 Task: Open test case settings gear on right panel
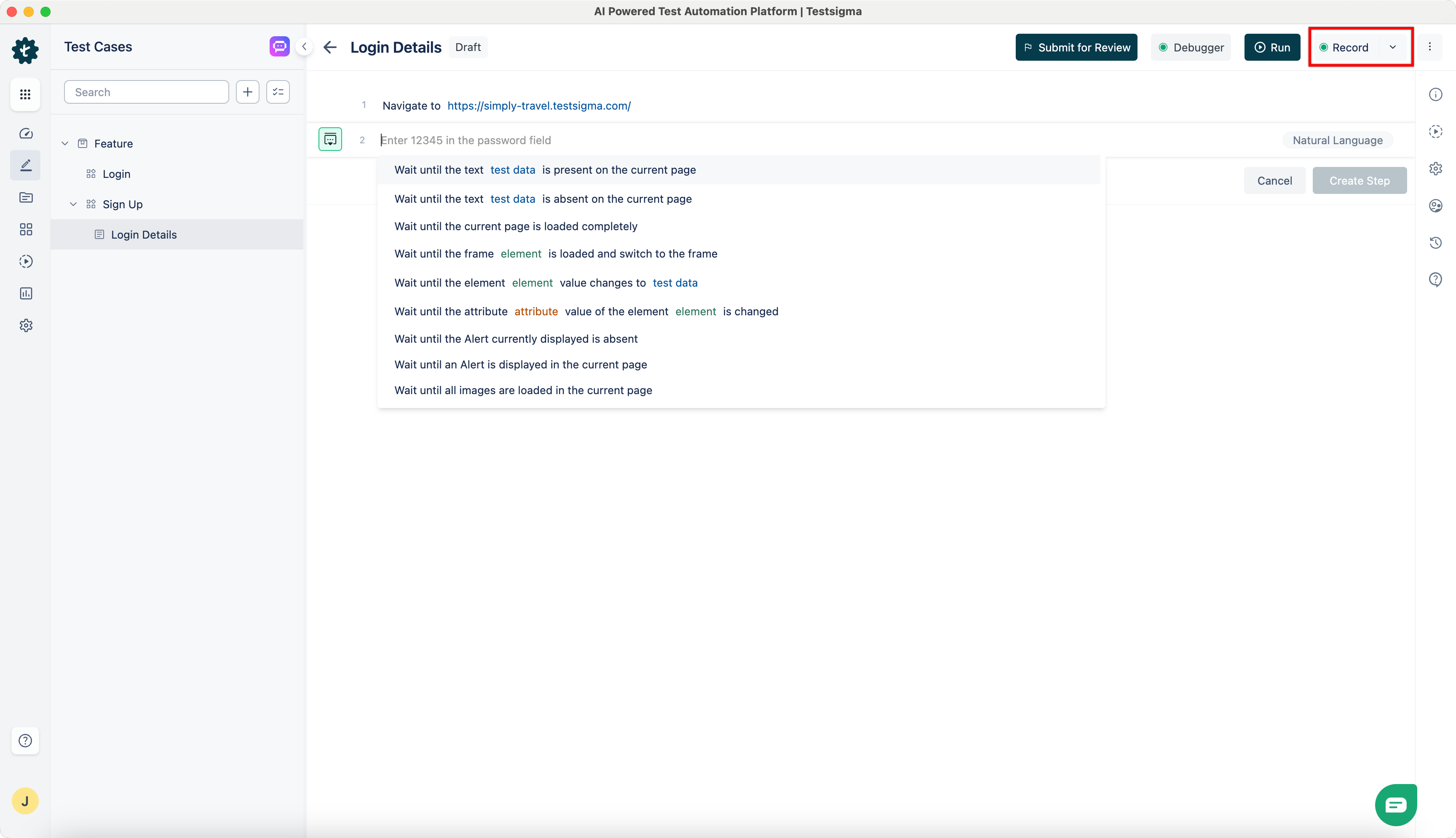[x=1436, y=169]
